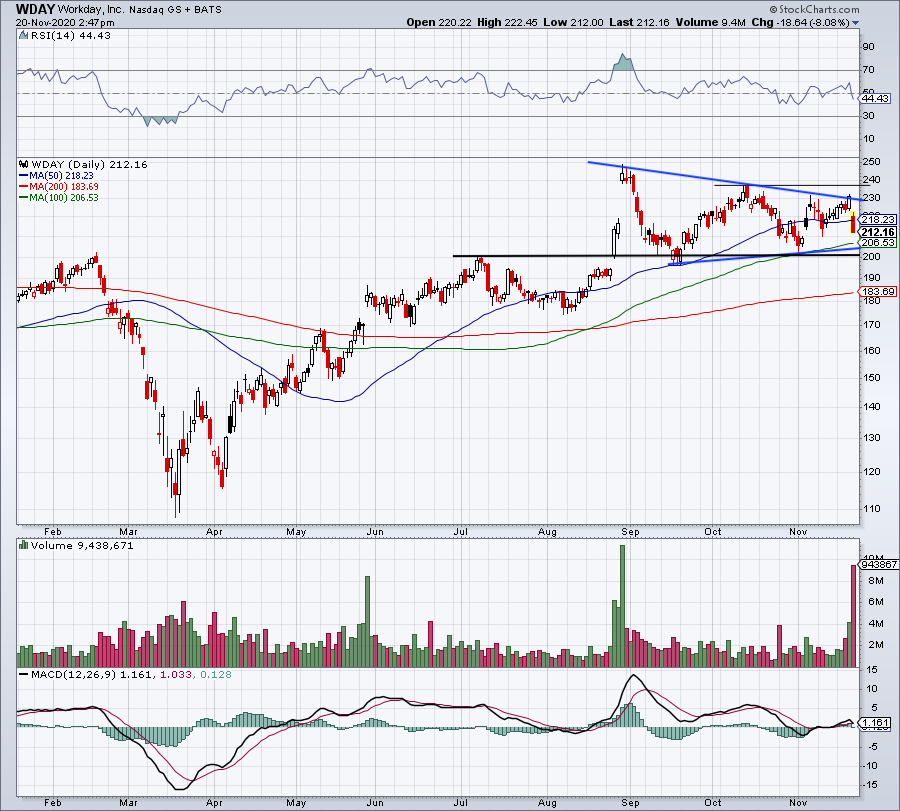900x811 pixels.
Task: Click the 218.23 price tag on the right axis
Action: (878, 219)
